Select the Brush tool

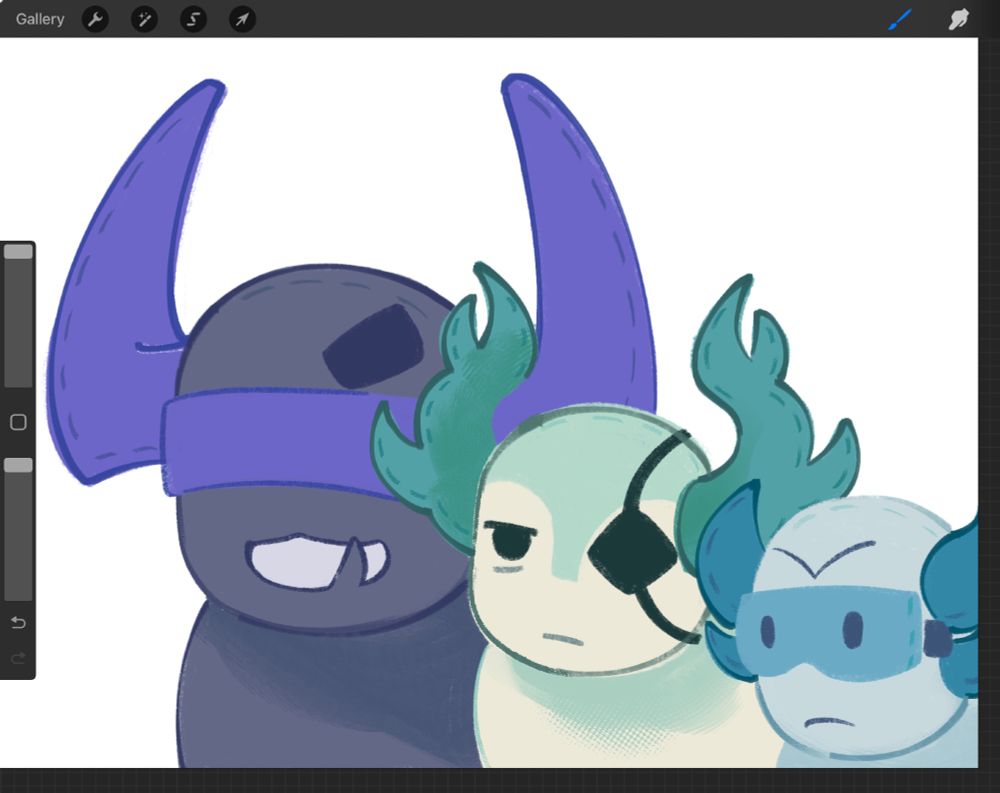(901, 19)
